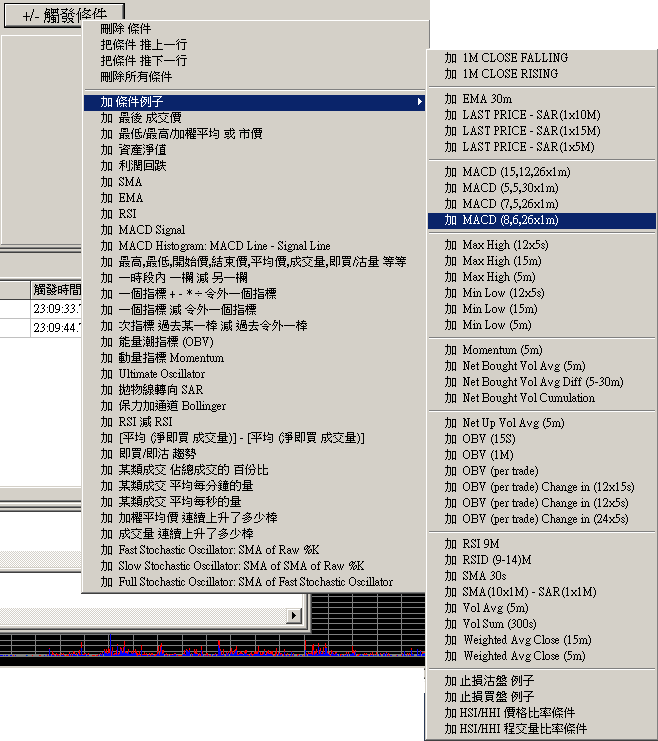The width and height of the screenshot is (658, 741).
Task: Click 加 止損沽盤 例子 entry
Action: click(x=489, y=681)
